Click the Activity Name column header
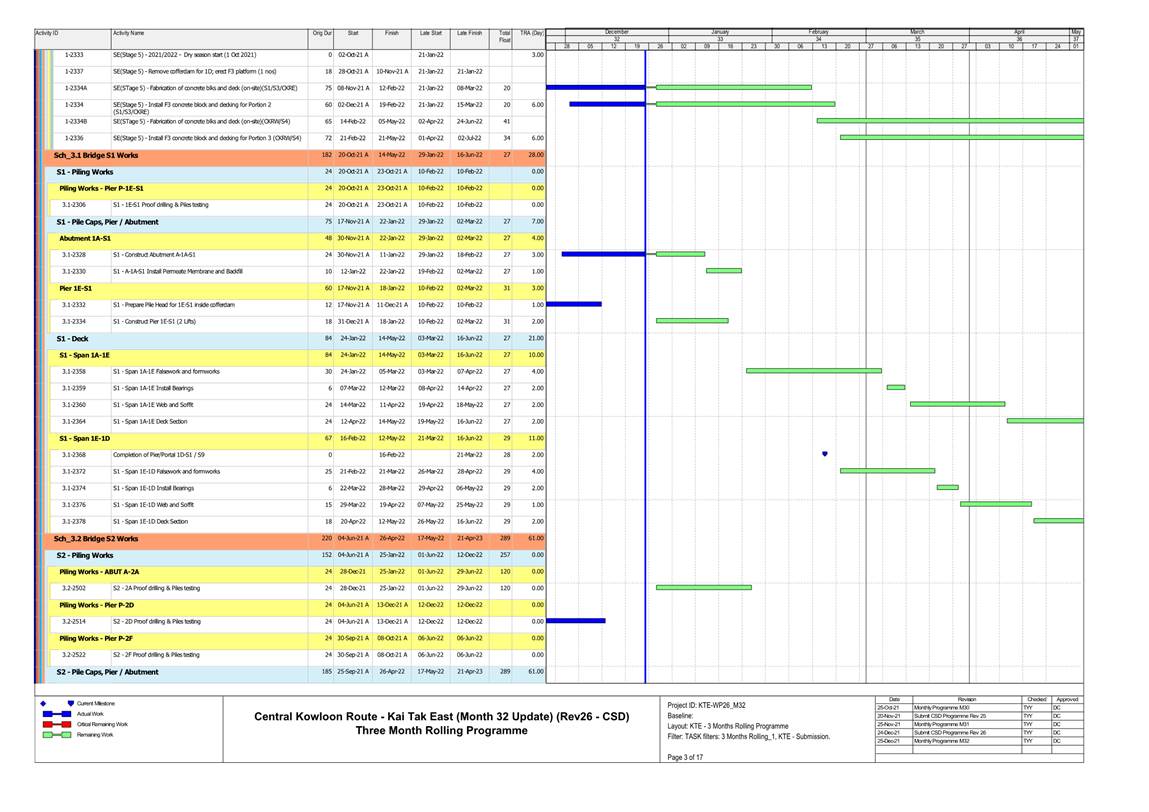1149x812 pixels. 128,33
